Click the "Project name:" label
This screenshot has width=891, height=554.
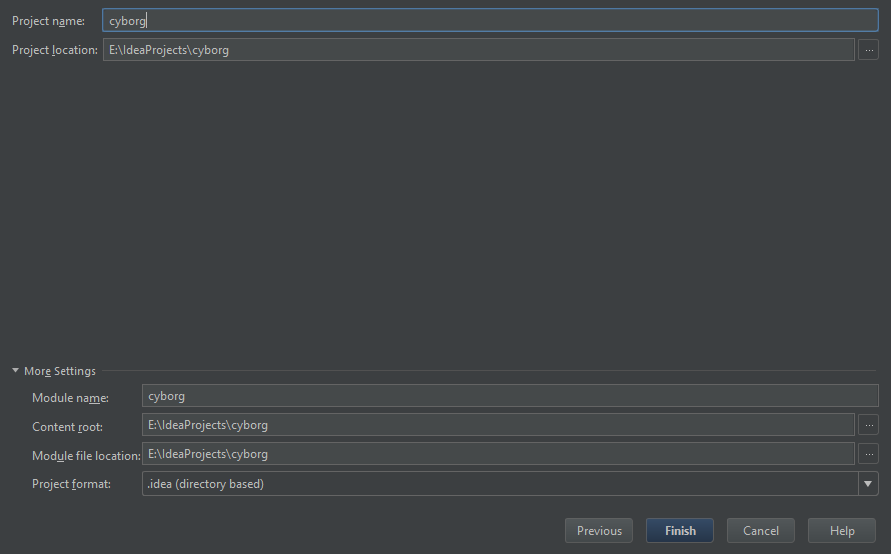pos(48,21)
